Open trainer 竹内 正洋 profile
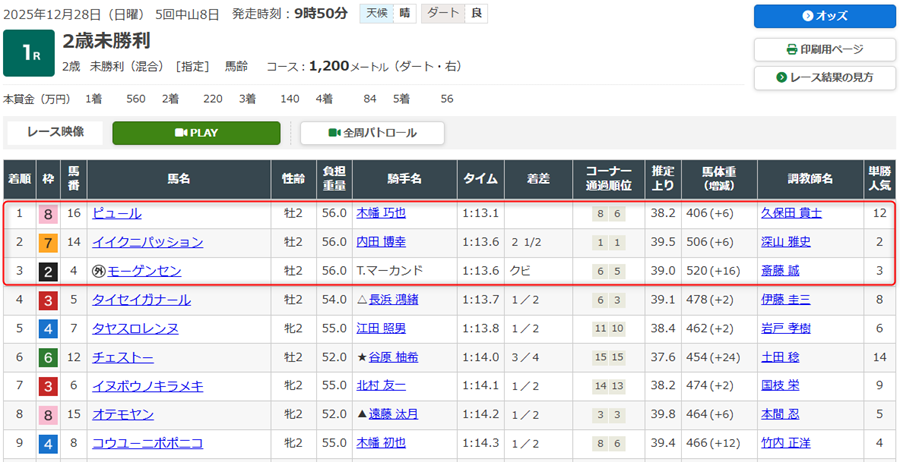900x462 pixels. 786,443
